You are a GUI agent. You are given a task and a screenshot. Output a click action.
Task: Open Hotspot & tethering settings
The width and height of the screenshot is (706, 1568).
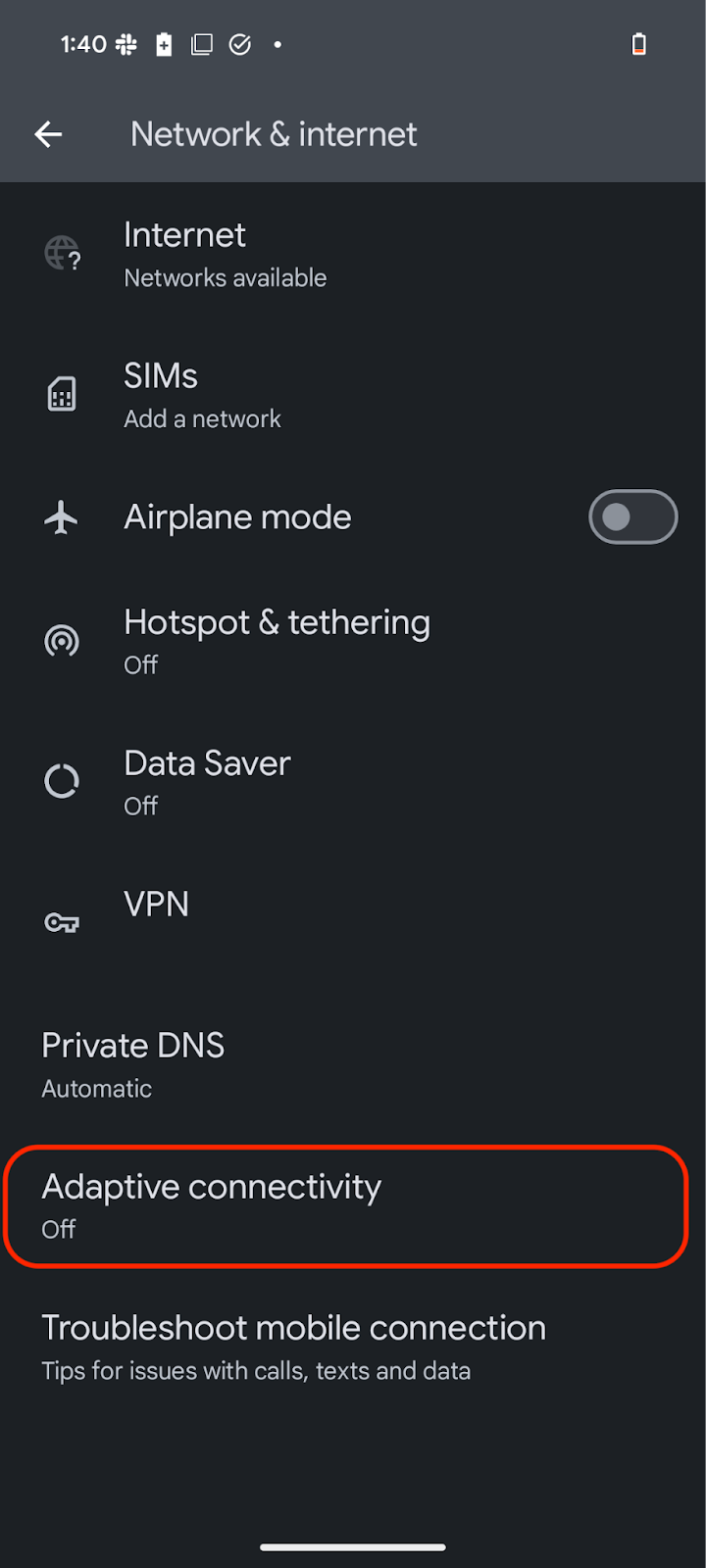coord(277,641)
